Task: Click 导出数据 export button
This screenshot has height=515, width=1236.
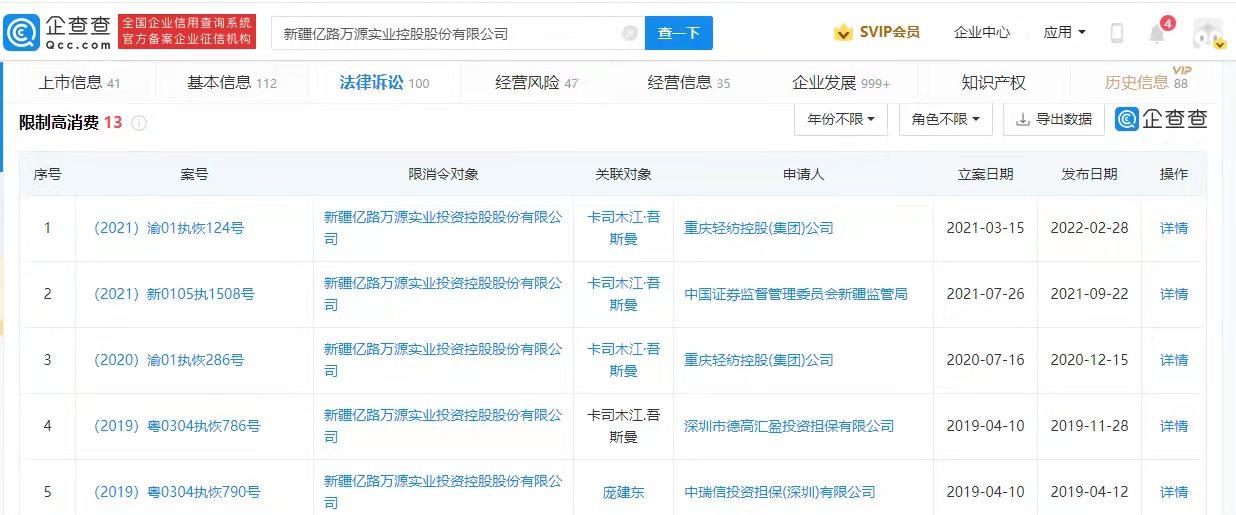Action: (1053, 119)
